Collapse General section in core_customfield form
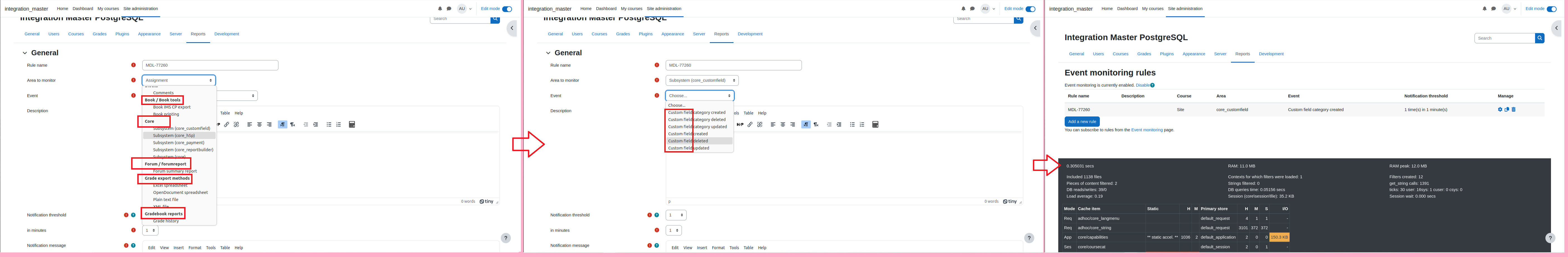This screenshot has width=1568, height=257. [x=549, y=53]
